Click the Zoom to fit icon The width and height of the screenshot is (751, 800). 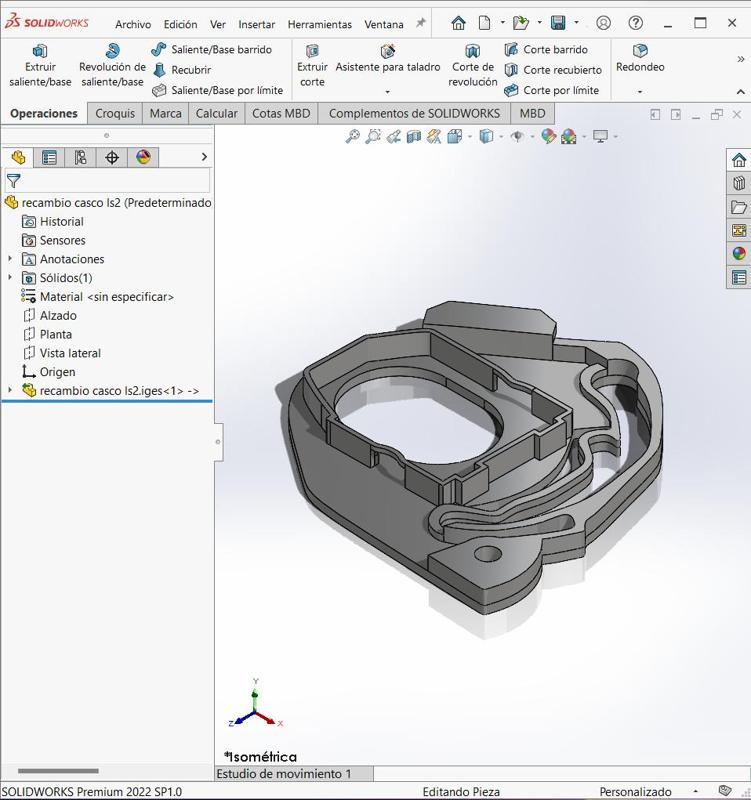353,136
